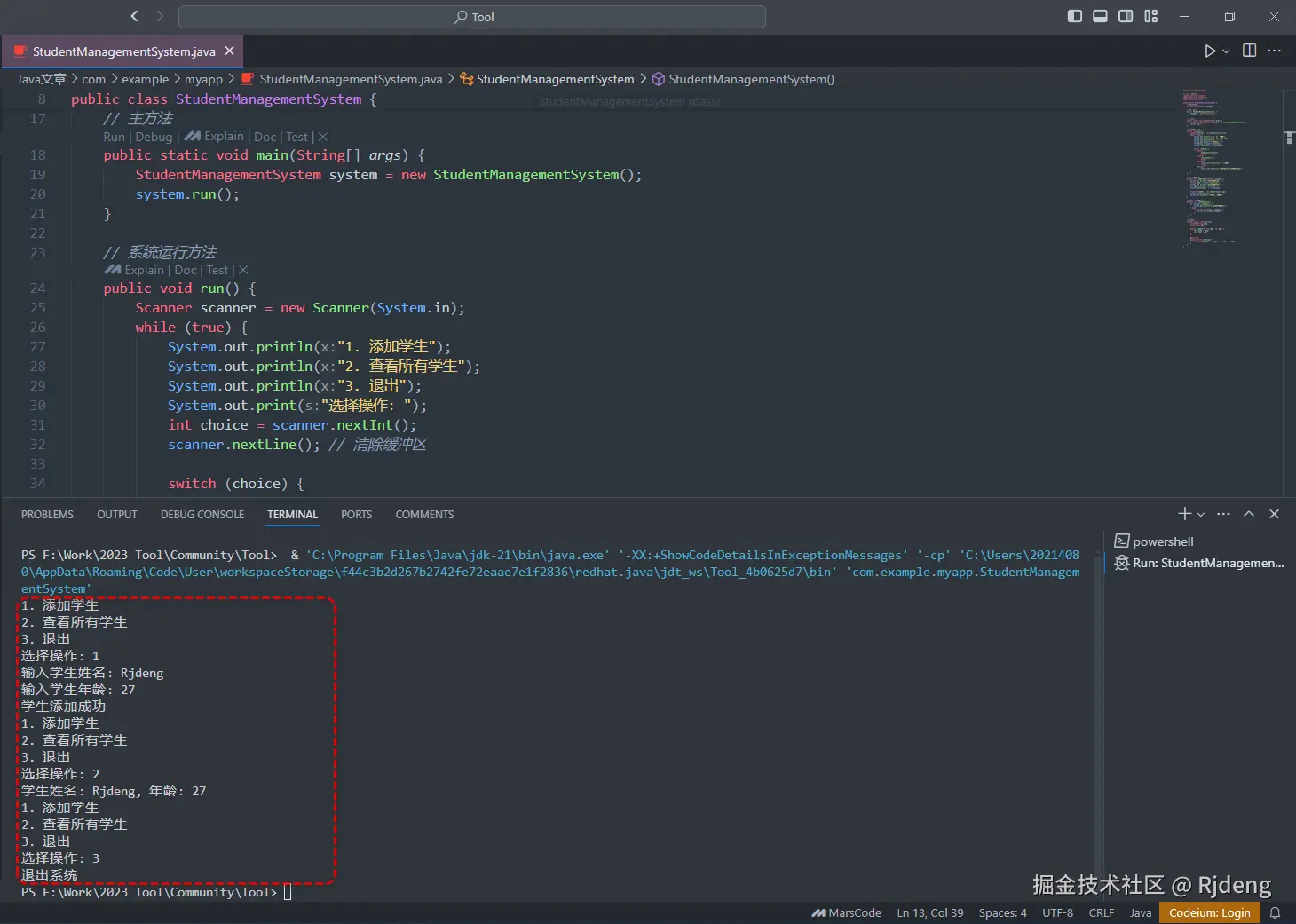Click the MarsCode status bar item
Viewport: 1296px width, 924px height.
click(846, 912)
